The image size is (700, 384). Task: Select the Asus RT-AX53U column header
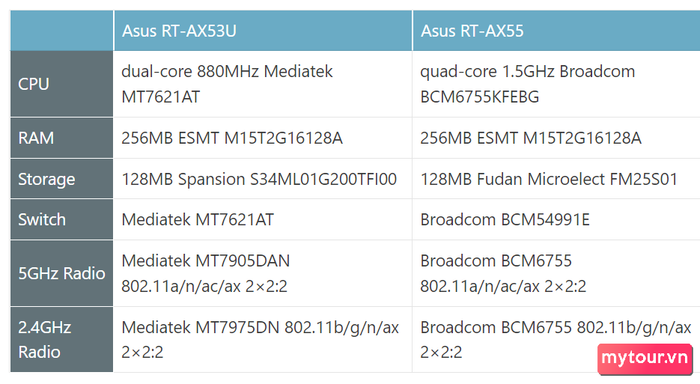263,31
